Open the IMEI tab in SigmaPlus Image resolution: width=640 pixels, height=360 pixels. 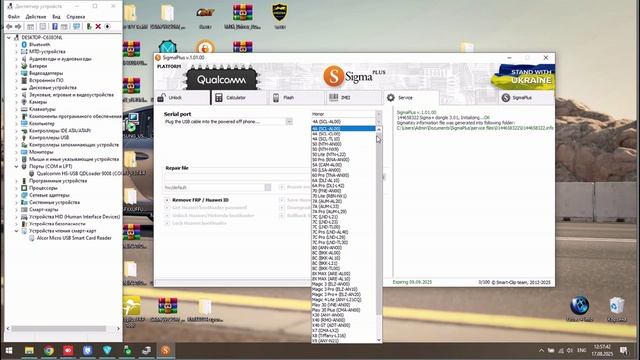[x=354, y=98]
